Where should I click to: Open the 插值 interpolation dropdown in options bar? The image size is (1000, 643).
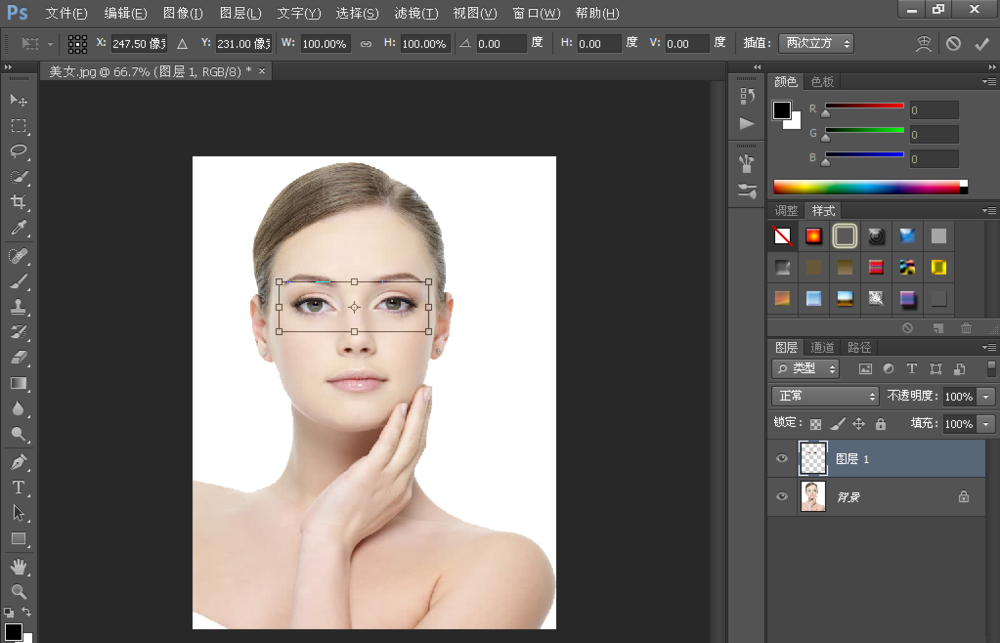[x=812, y=43]
